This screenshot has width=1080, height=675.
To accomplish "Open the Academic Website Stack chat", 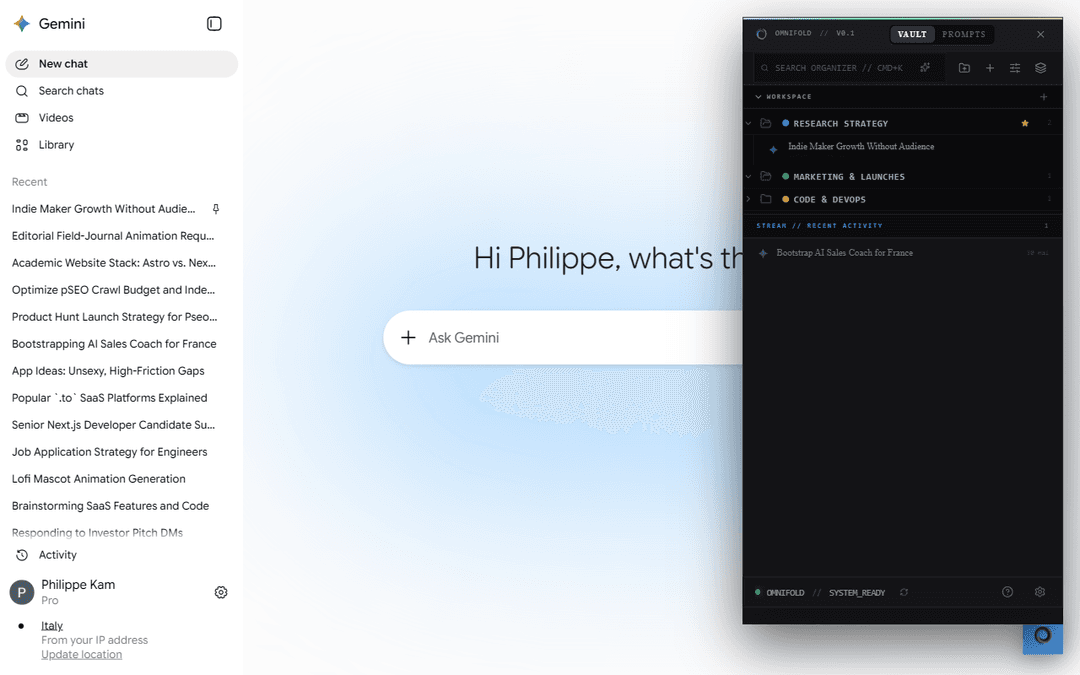I will tap(122, 262).
